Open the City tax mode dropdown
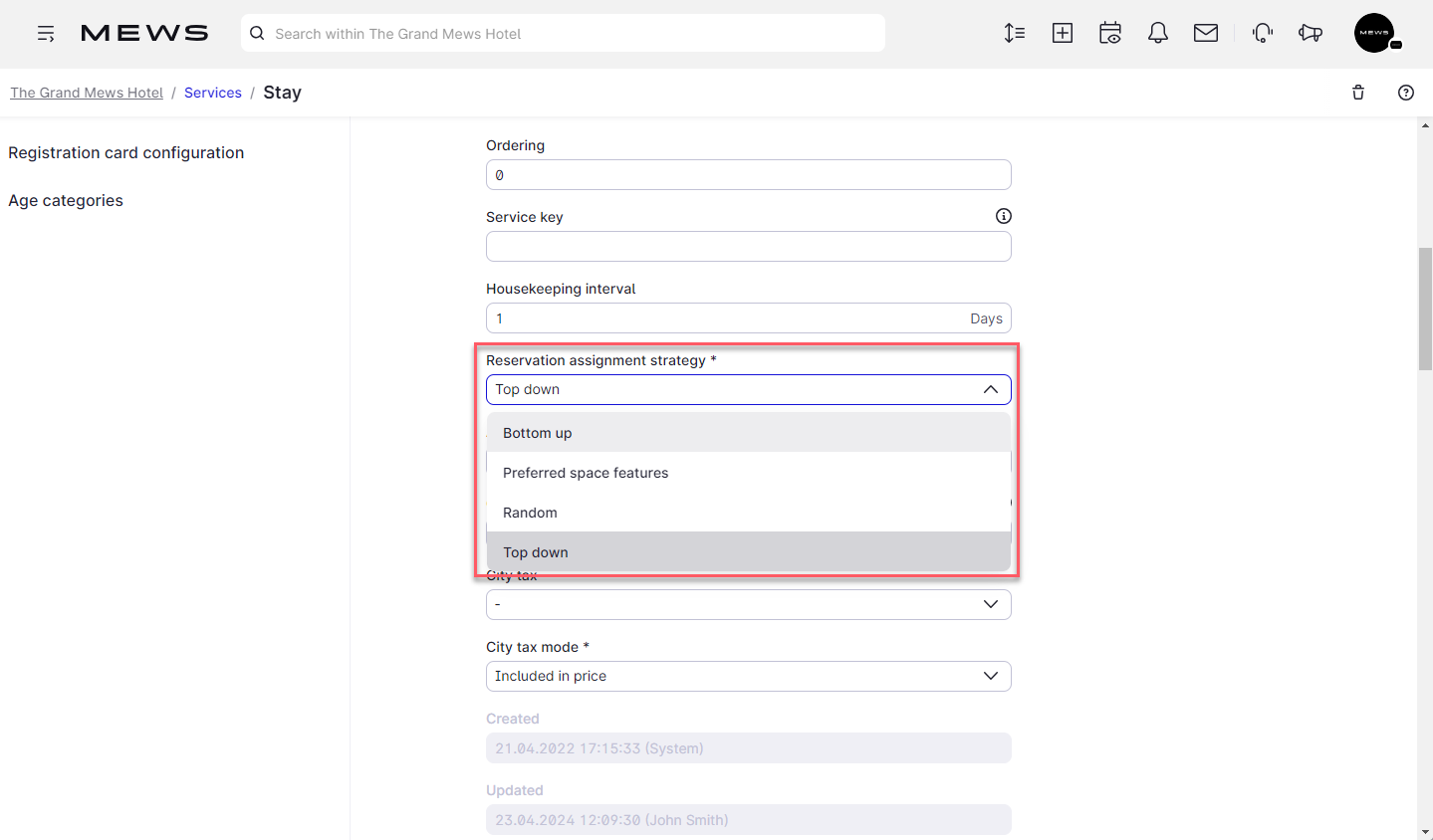Screen dimensions: 1433x840 tap(748, 676)
